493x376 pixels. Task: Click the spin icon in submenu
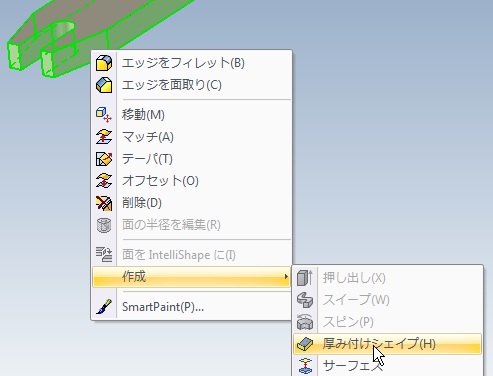tap(305, 322)
